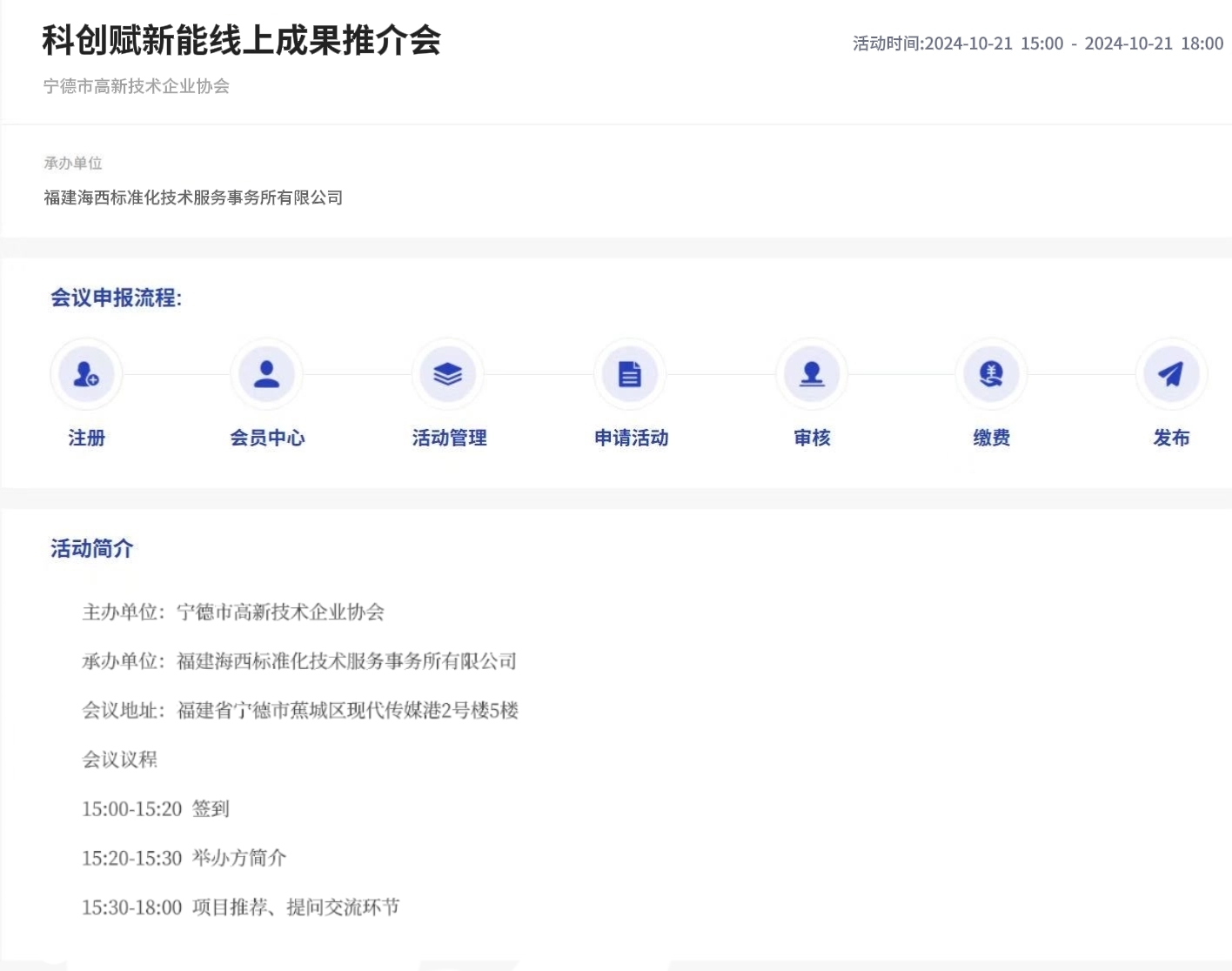Click the 缴费 step label

pos(991,438)
